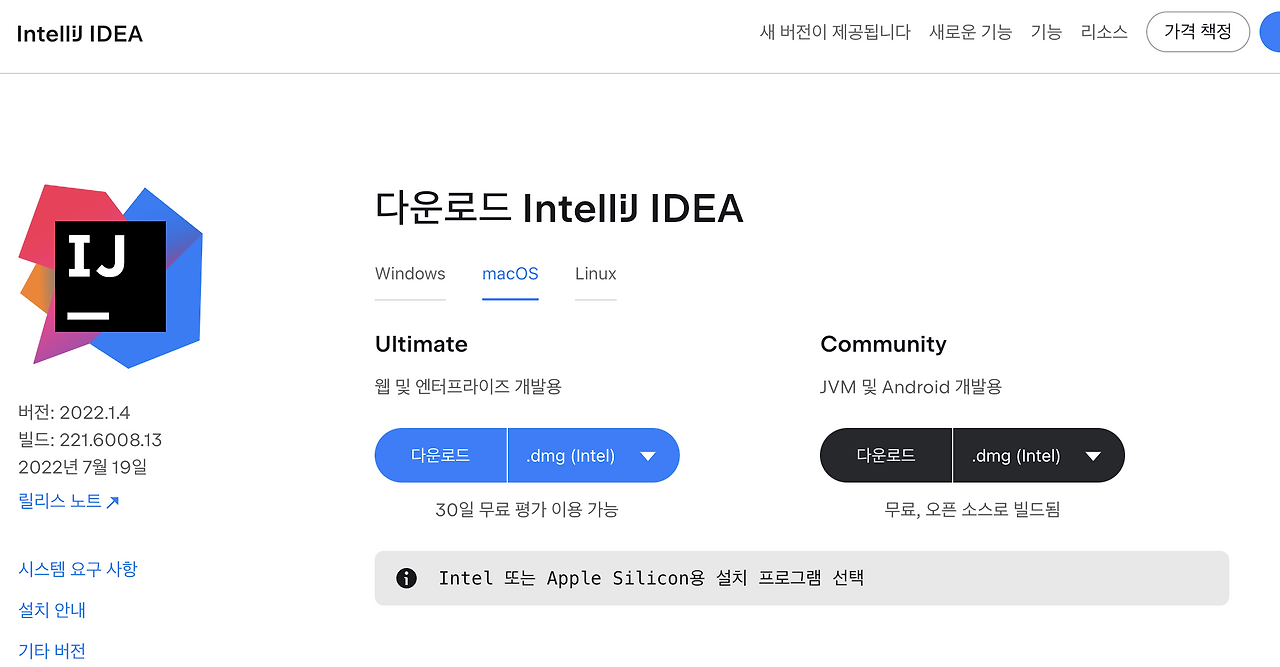This screenshot has height=667, width=1280.
Task: Click the external link arrow beside 릴리스 노트
Action: coord(113,501)
